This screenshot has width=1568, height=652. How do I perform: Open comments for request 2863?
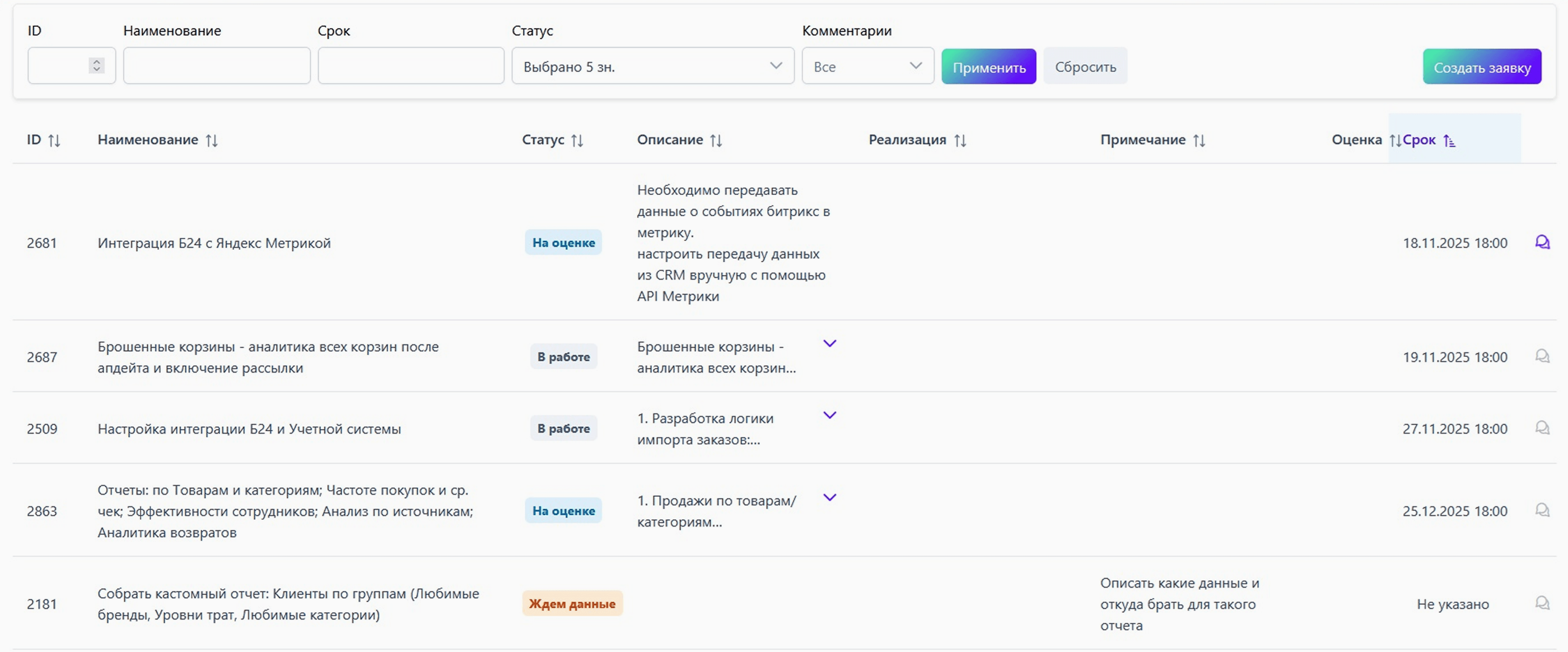point(1542,510)
